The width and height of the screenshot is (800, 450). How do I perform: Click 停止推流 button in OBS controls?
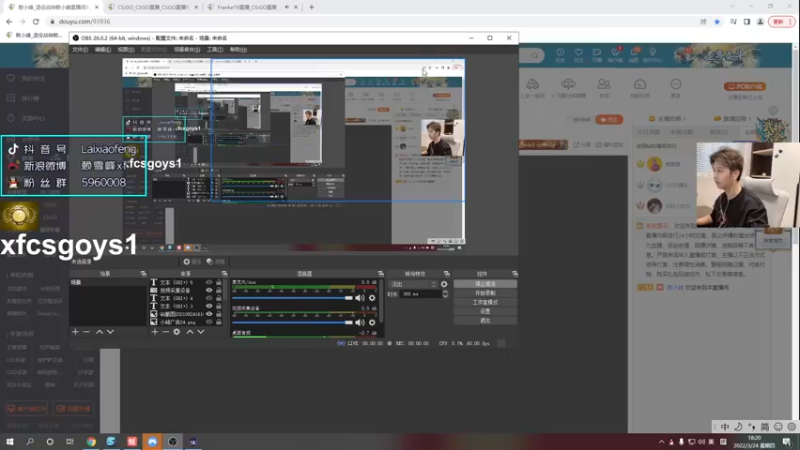(x=485, y=284)
